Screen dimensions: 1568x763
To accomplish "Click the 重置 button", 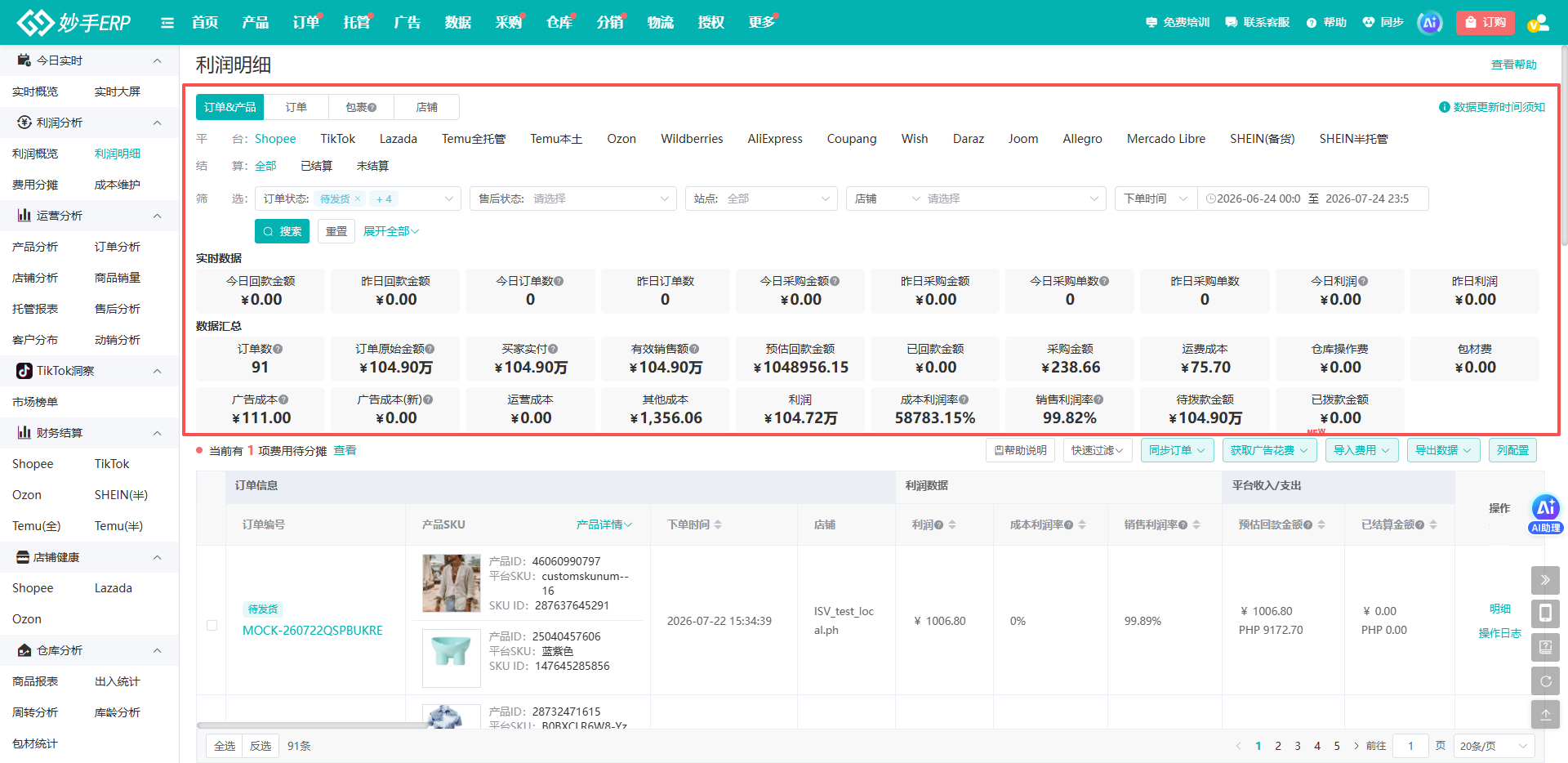I will 336,231.
